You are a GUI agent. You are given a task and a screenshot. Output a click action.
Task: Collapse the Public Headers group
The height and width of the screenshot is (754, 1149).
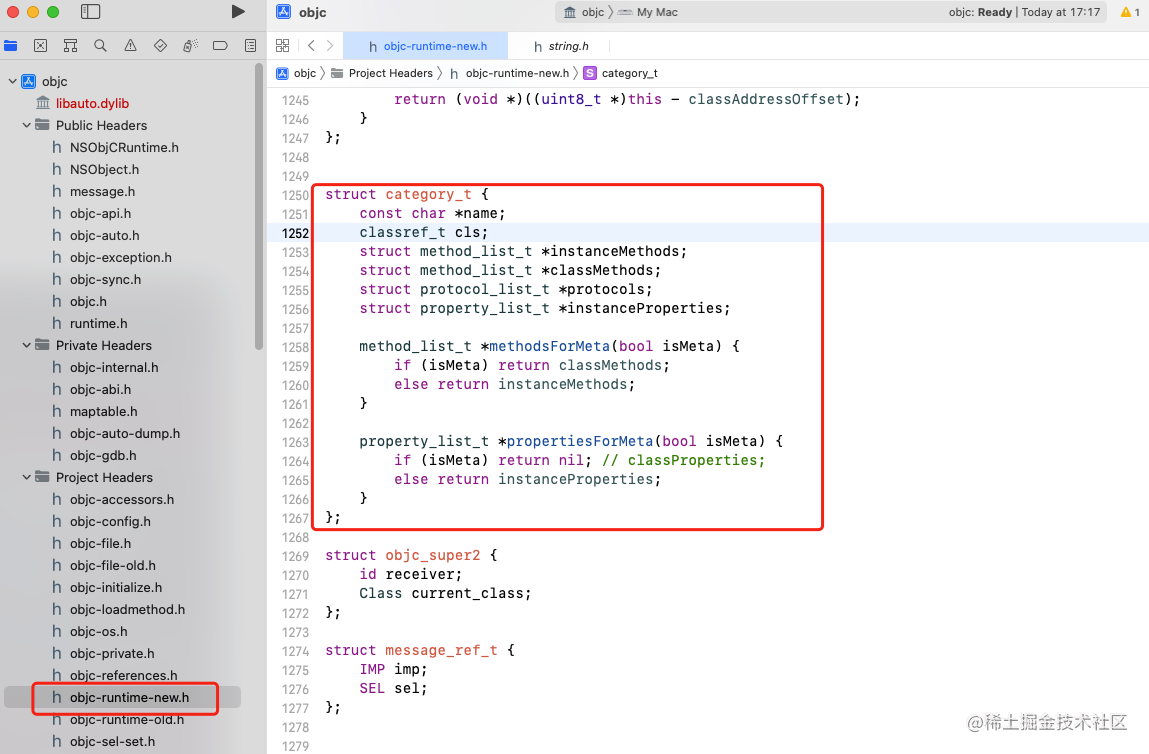coord(25,125)
